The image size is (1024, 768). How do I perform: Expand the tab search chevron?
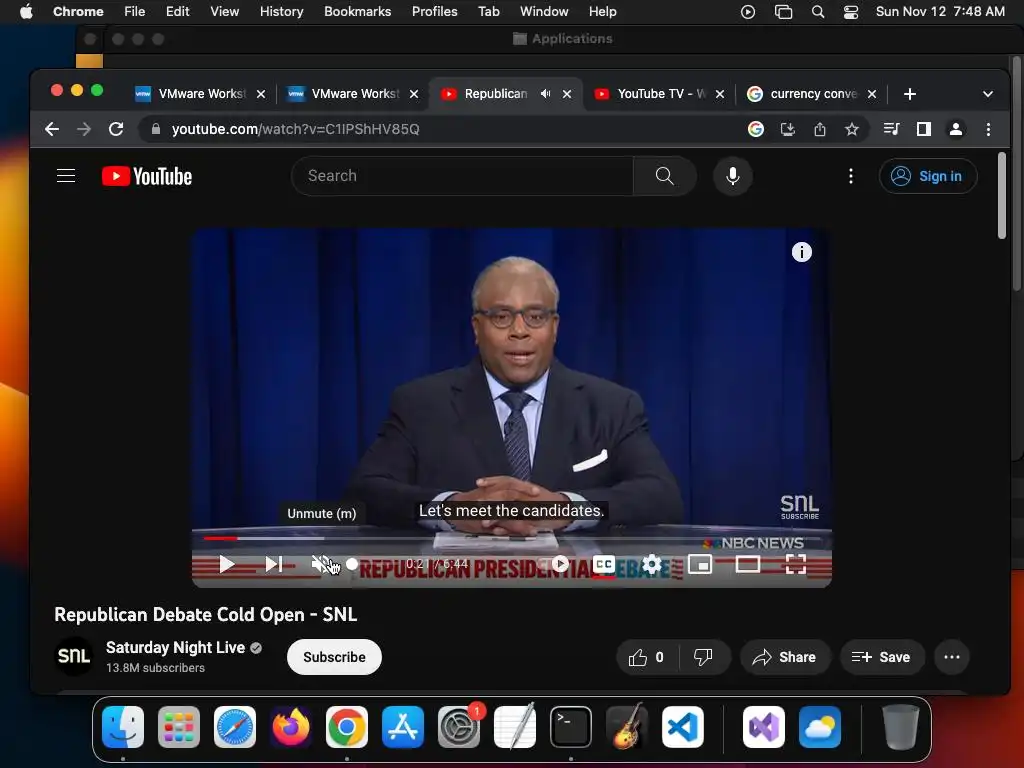988,94
